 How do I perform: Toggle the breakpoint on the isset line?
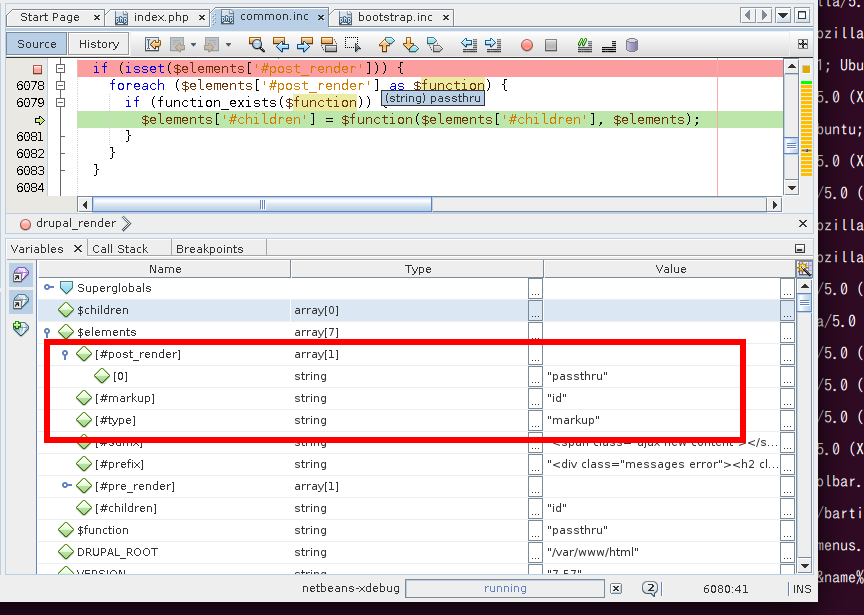[x=37, y=69]
